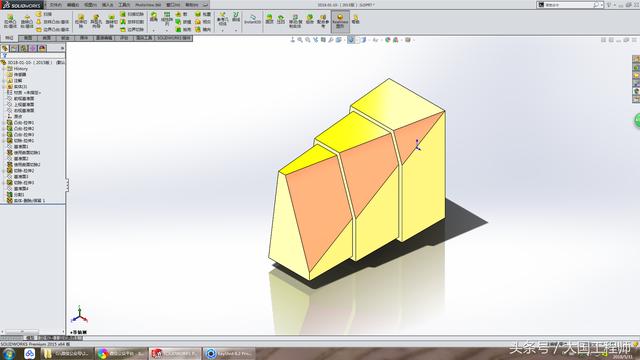Viewport: 640px width, 360px height.
Task: Expand the 凸台-拉伸1 feature node
Action: coord(4,122)
